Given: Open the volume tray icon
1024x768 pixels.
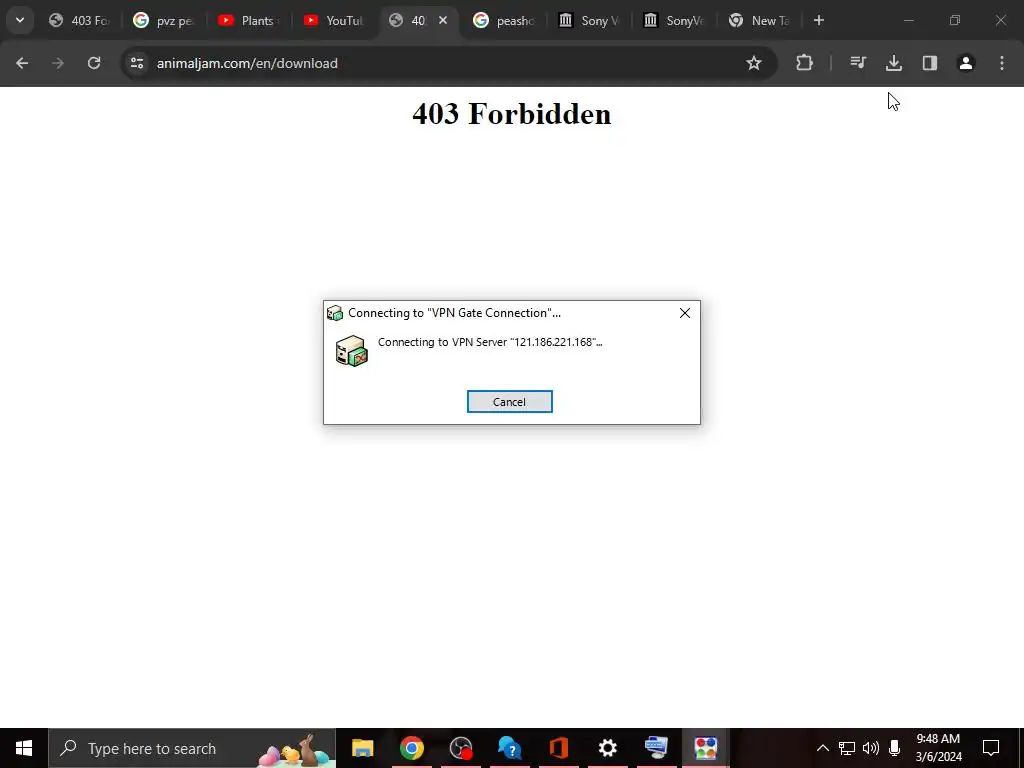Looking at the screenshot, I should [871, 748].
